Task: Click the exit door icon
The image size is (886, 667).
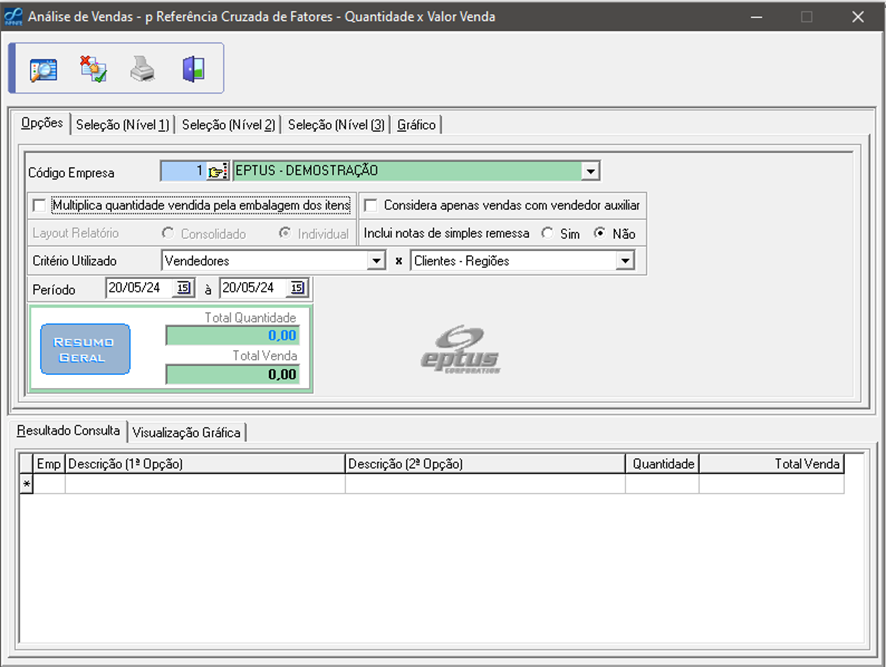Action: coord(193,69)
